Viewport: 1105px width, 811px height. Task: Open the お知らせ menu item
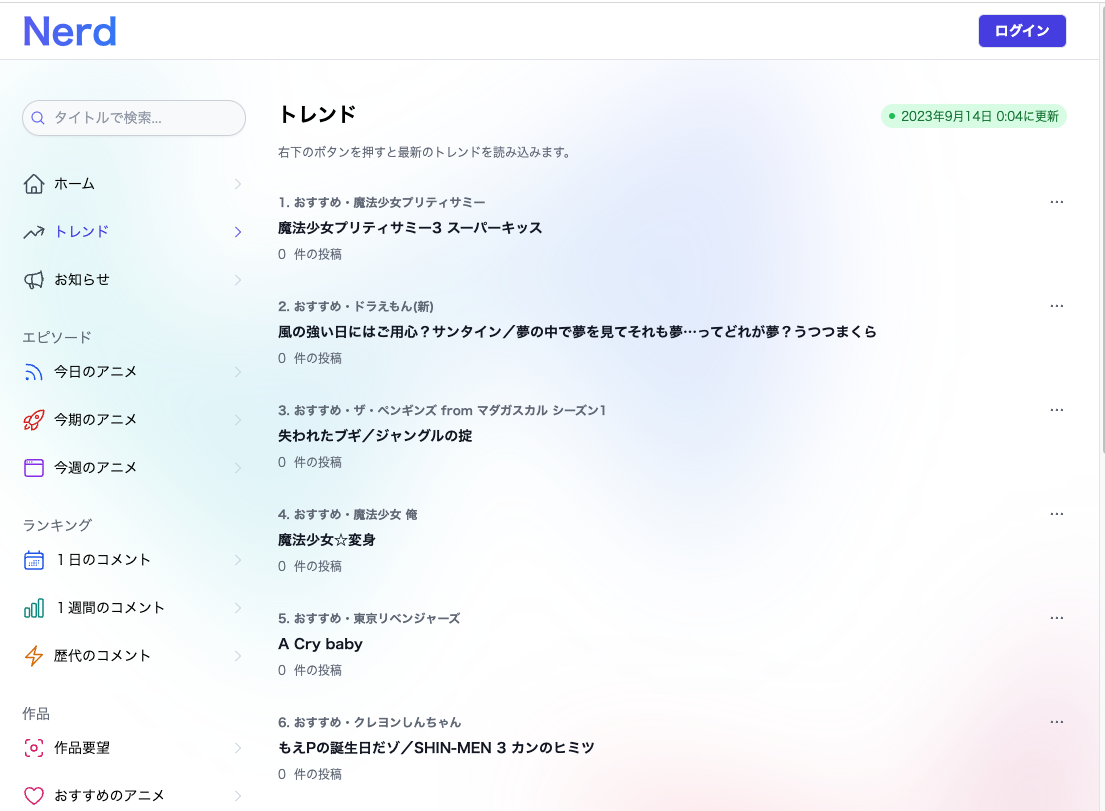click(x=134, y=280)
